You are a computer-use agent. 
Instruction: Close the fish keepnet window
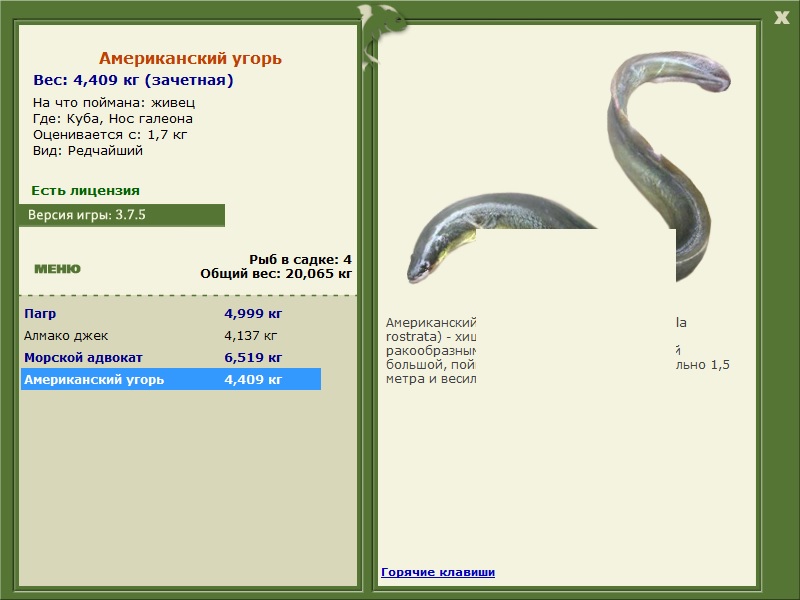(x=781, y=18)
